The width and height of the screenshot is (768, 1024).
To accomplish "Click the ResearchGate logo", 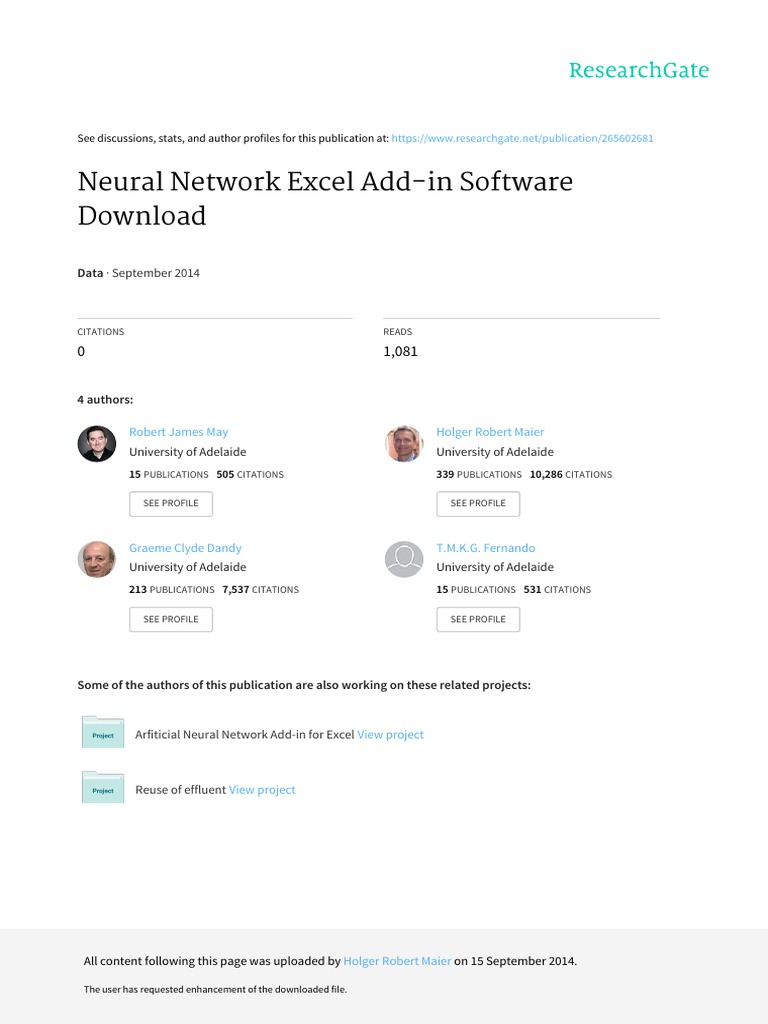I will tap(638, 70).
